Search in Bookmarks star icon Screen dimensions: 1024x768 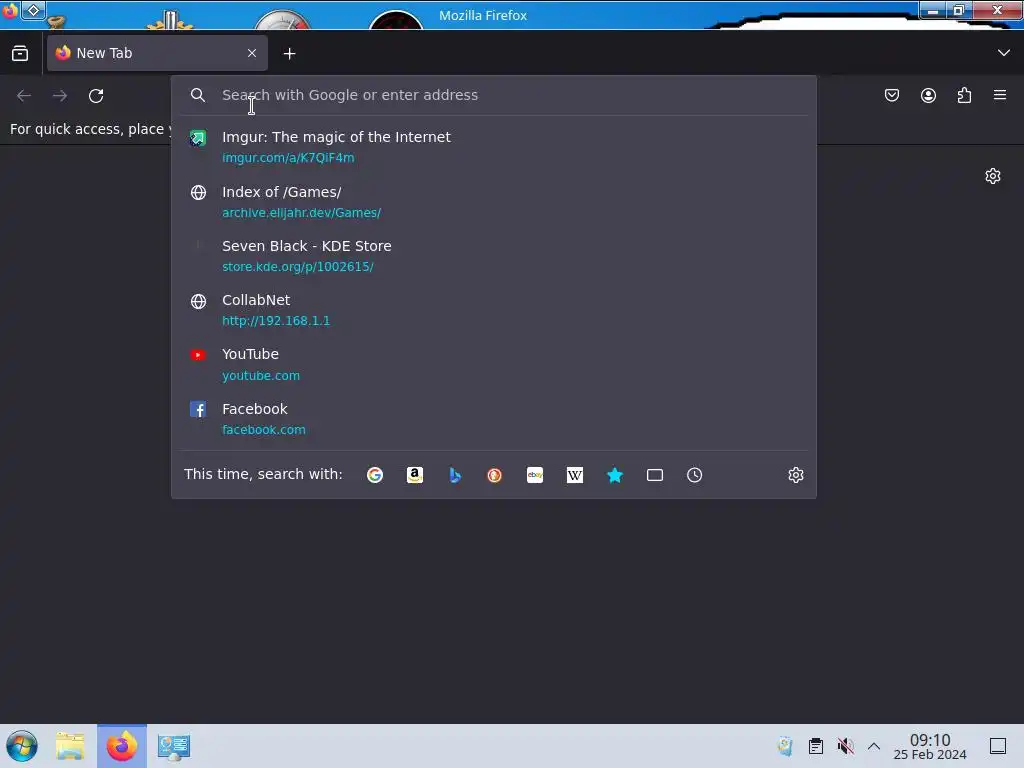tap(615, 475)
